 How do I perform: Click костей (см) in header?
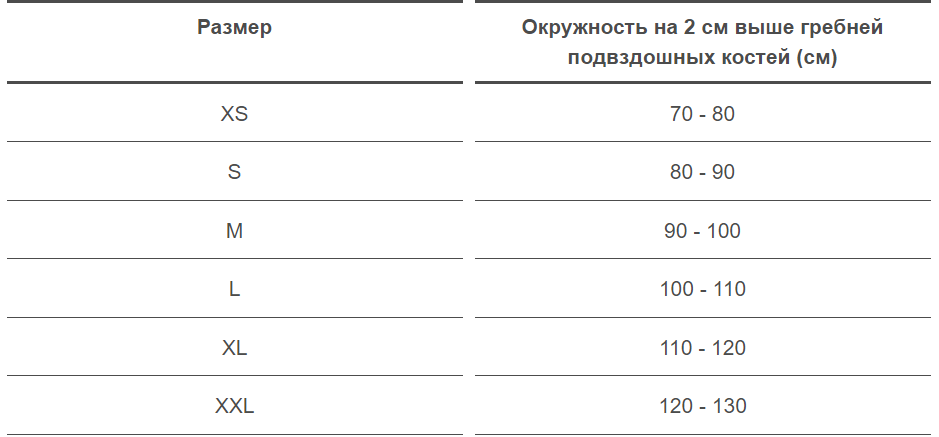coord(774,57)
